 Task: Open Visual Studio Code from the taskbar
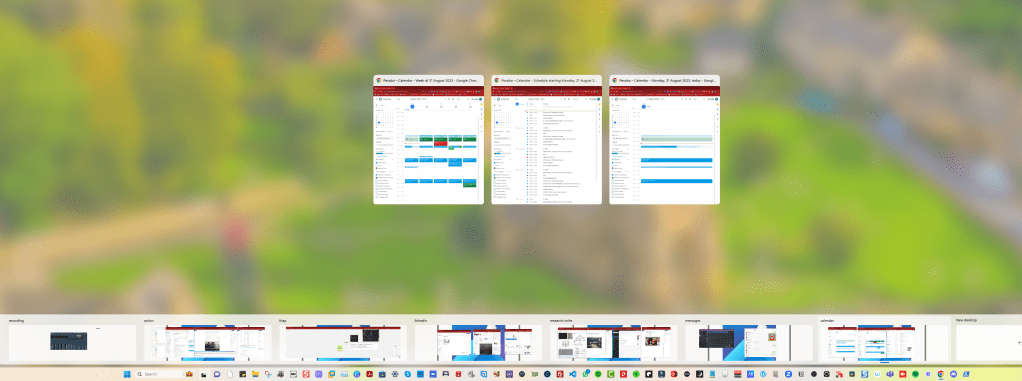(572, 374)
